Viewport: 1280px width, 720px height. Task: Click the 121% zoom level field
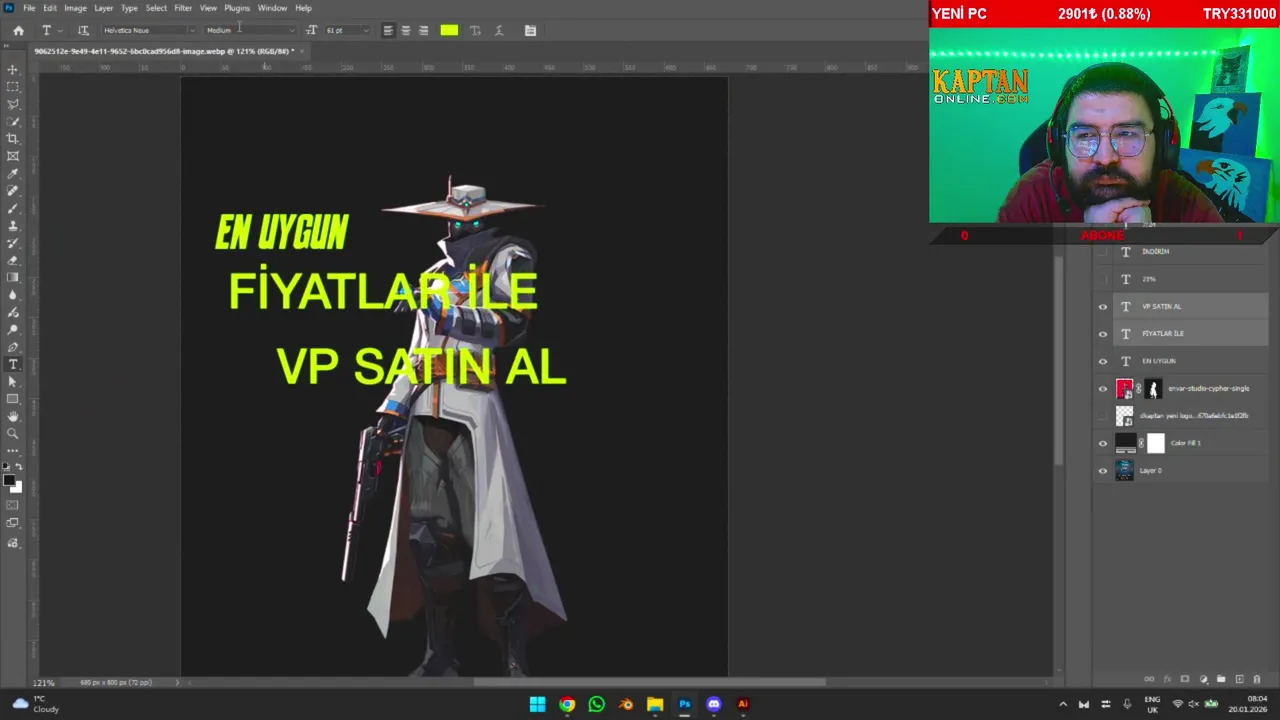point(44,683)
